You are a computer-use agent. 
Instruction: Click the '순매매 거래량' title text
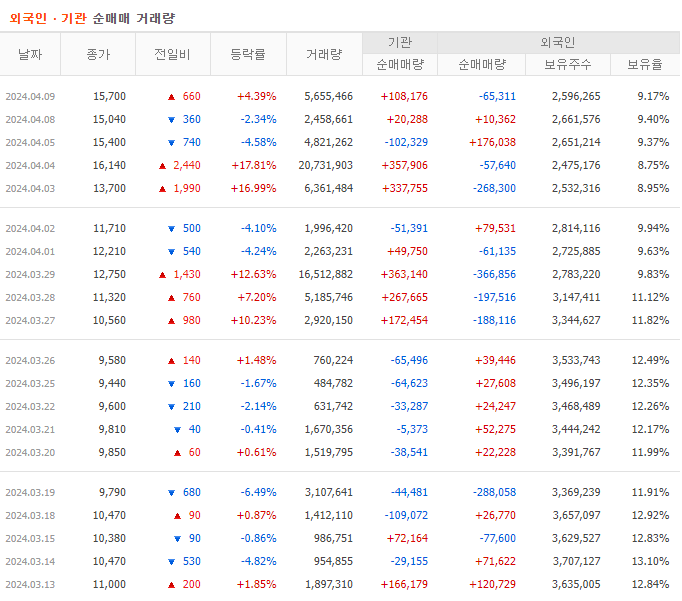tap(134, 18)
